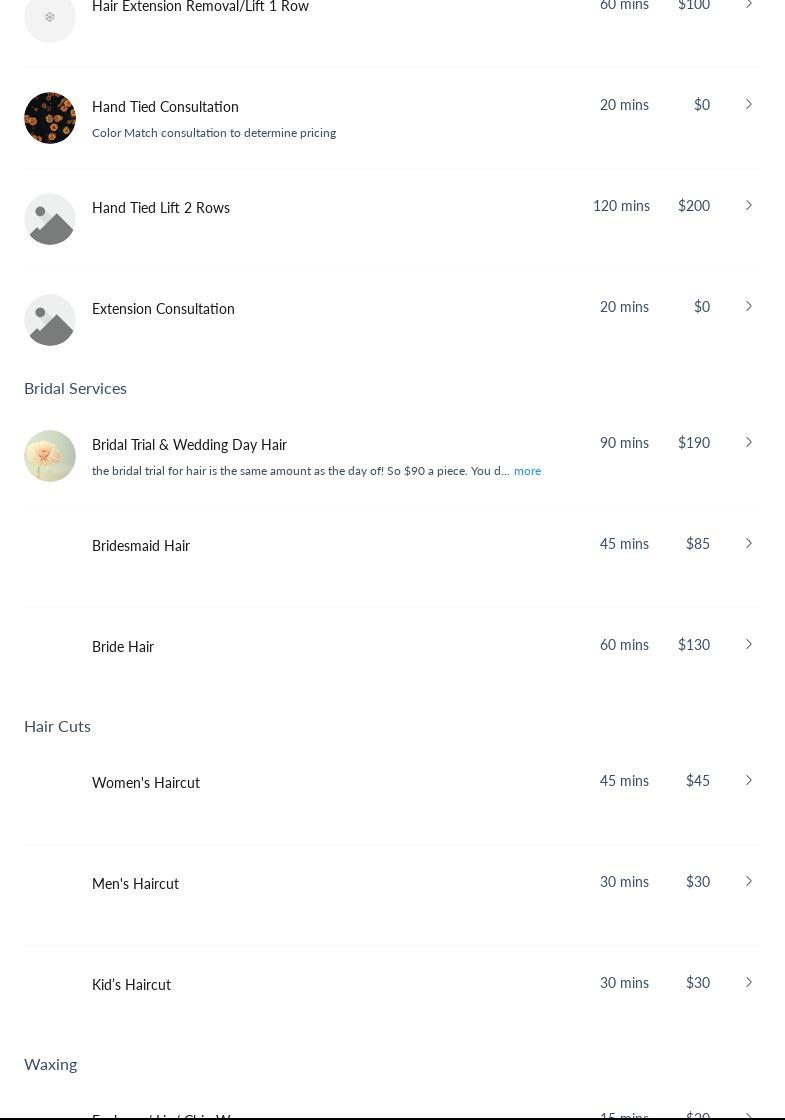
Task: Select Men's Haircut service name
Action: (135, 884)
